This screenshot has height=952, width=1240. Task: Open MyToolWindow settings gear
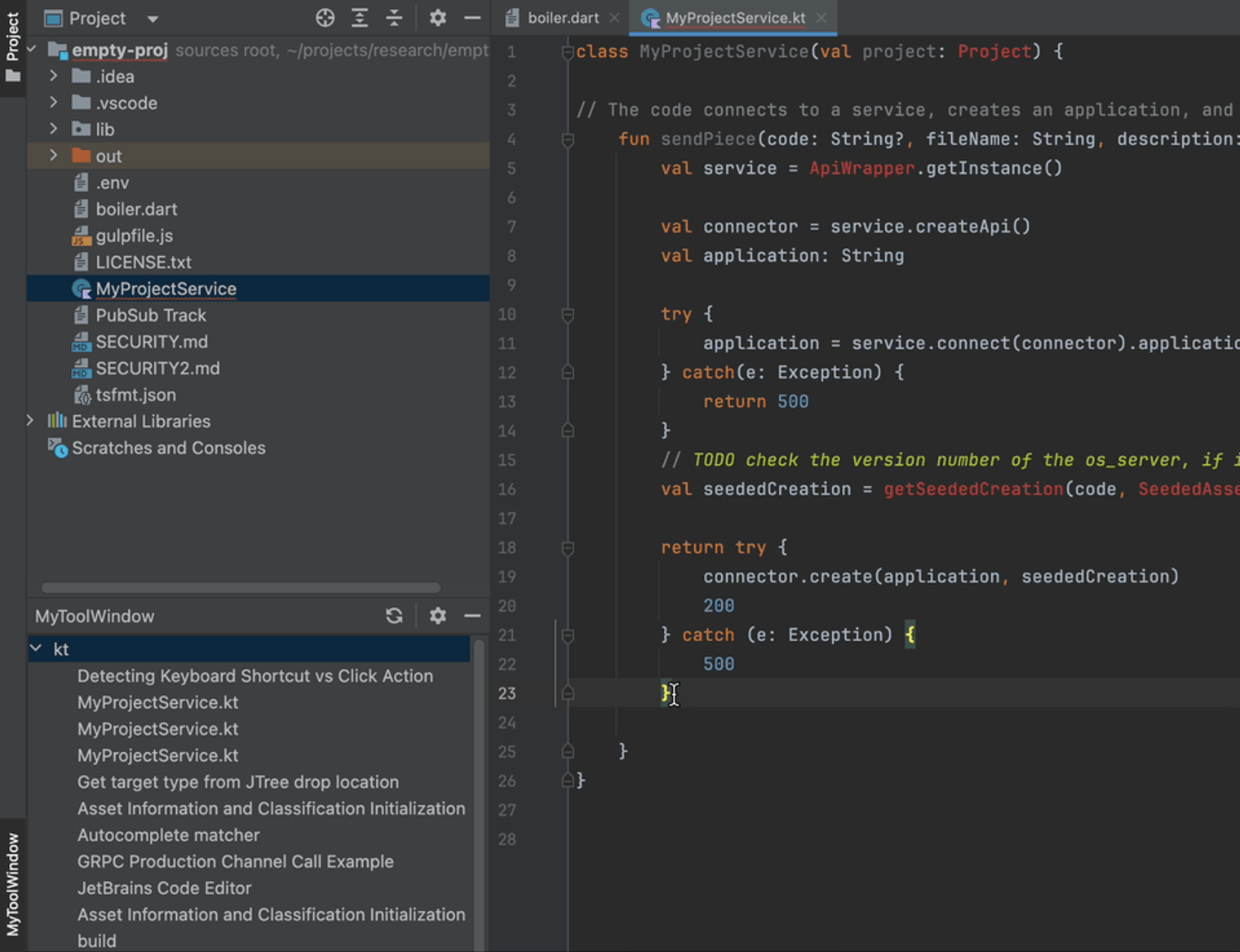point(438,616)
